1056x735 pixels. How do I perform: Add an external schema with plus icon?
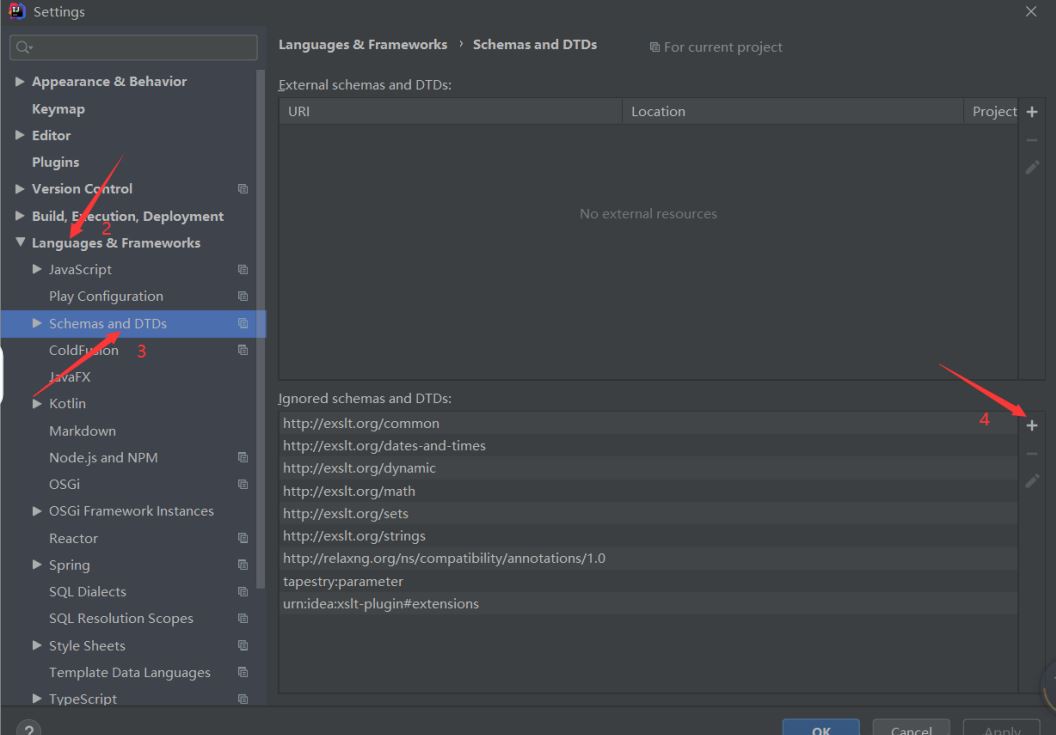coord(1032,112)
